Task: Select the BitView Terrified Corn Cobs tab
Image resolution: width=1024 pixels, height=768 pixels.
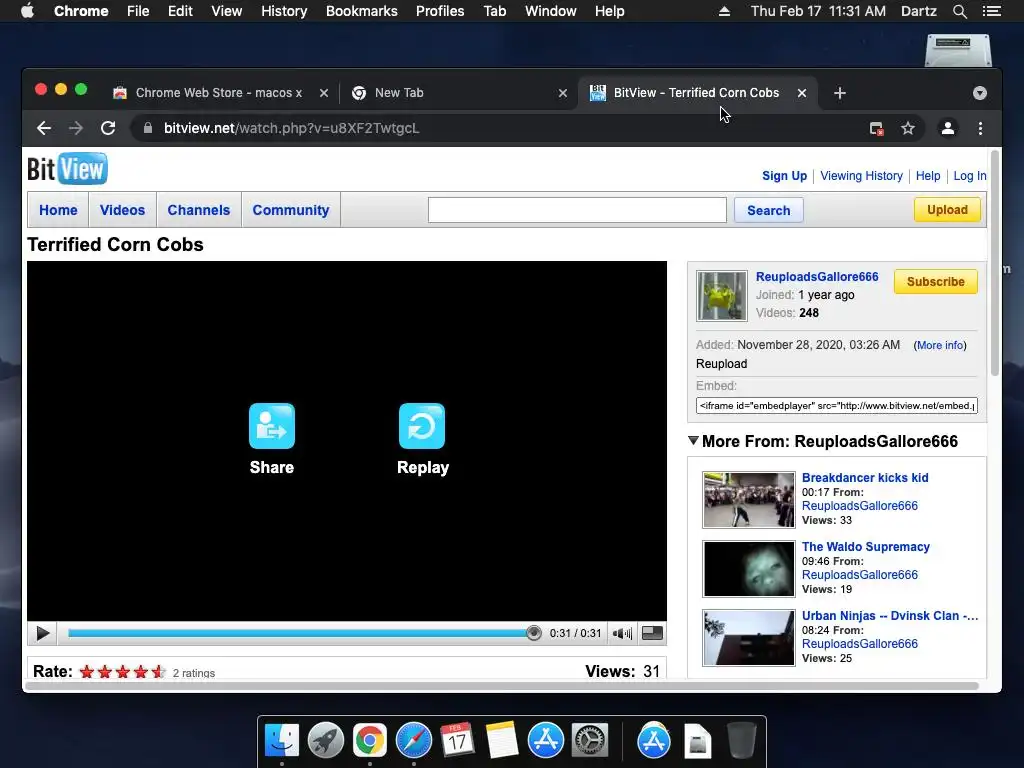Action: [696, 93]
